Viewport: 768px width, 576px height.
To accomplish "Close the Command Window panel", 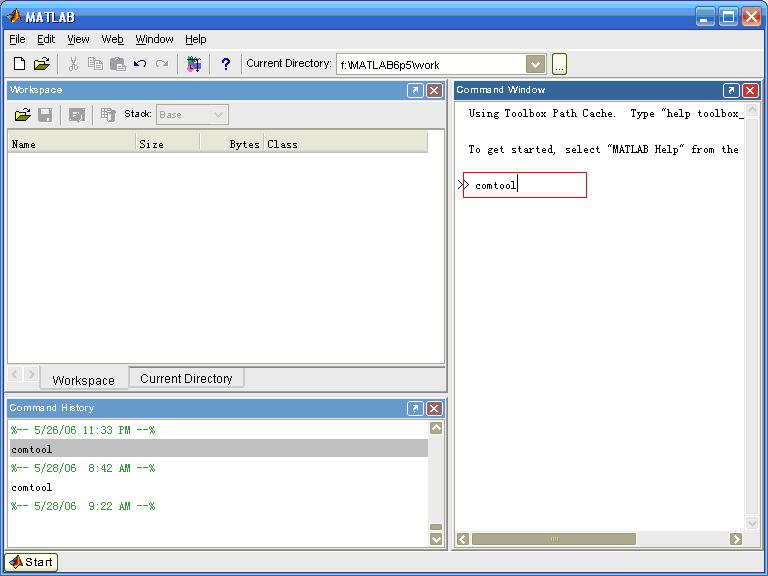I will pos(750,90).
